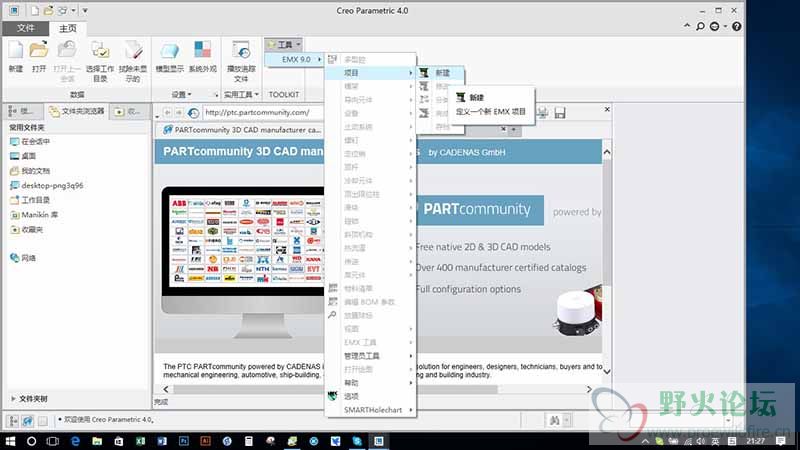
Task: Expand the 管理员工具 admin tools submenu
Action: pyautogui.click(x=371, y=356)
